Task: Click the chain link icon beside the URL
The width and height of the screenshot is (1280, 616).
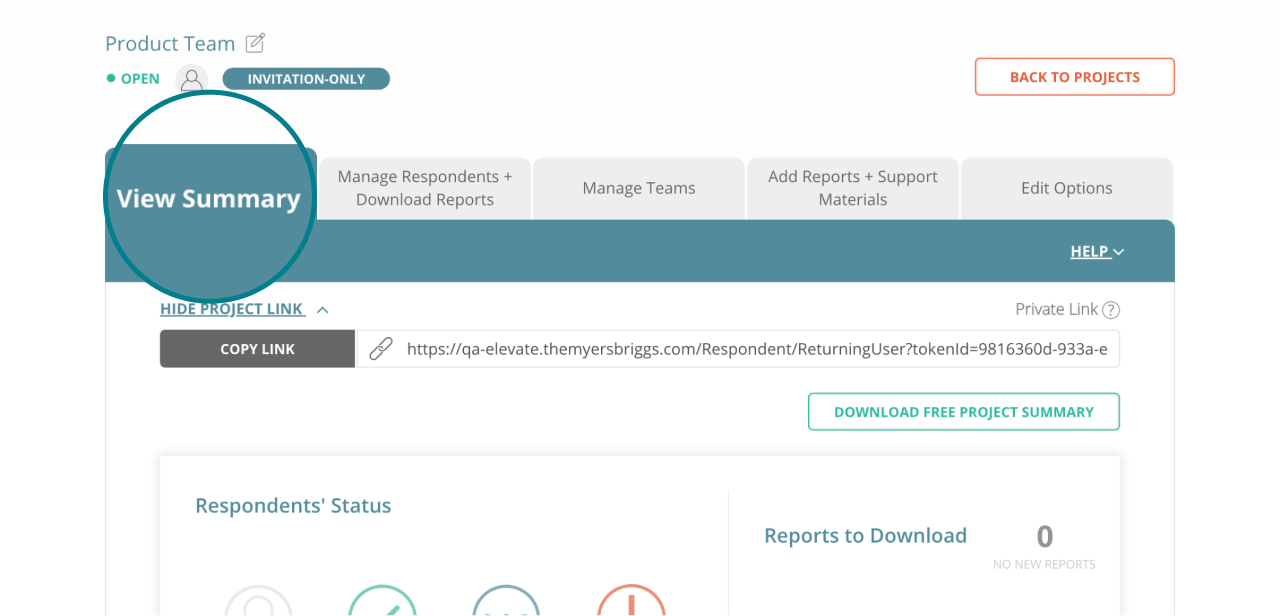Action: tap(380, 349)
